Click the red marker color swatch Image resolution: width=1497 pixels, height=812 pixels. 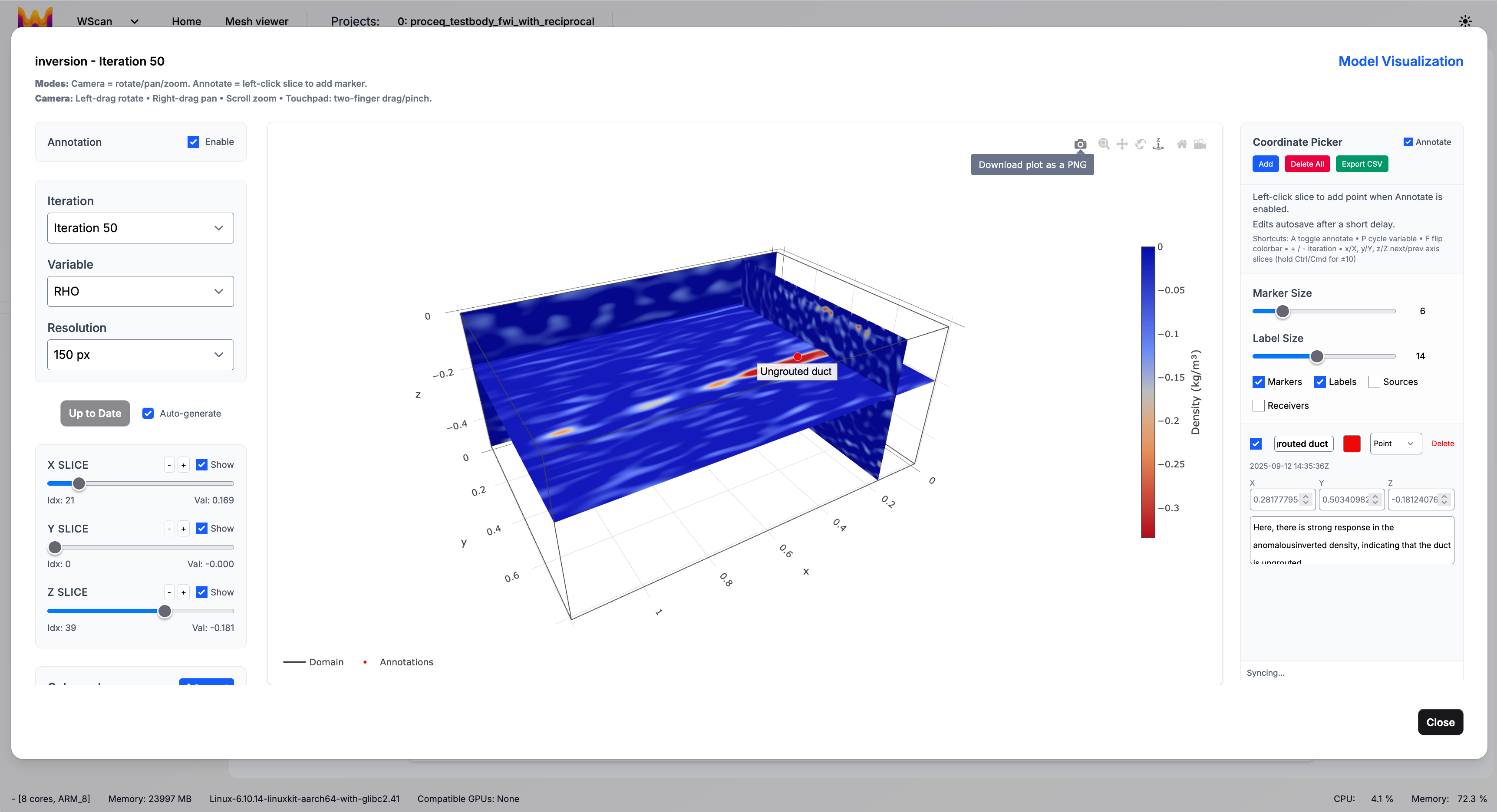click(1351, 443)
